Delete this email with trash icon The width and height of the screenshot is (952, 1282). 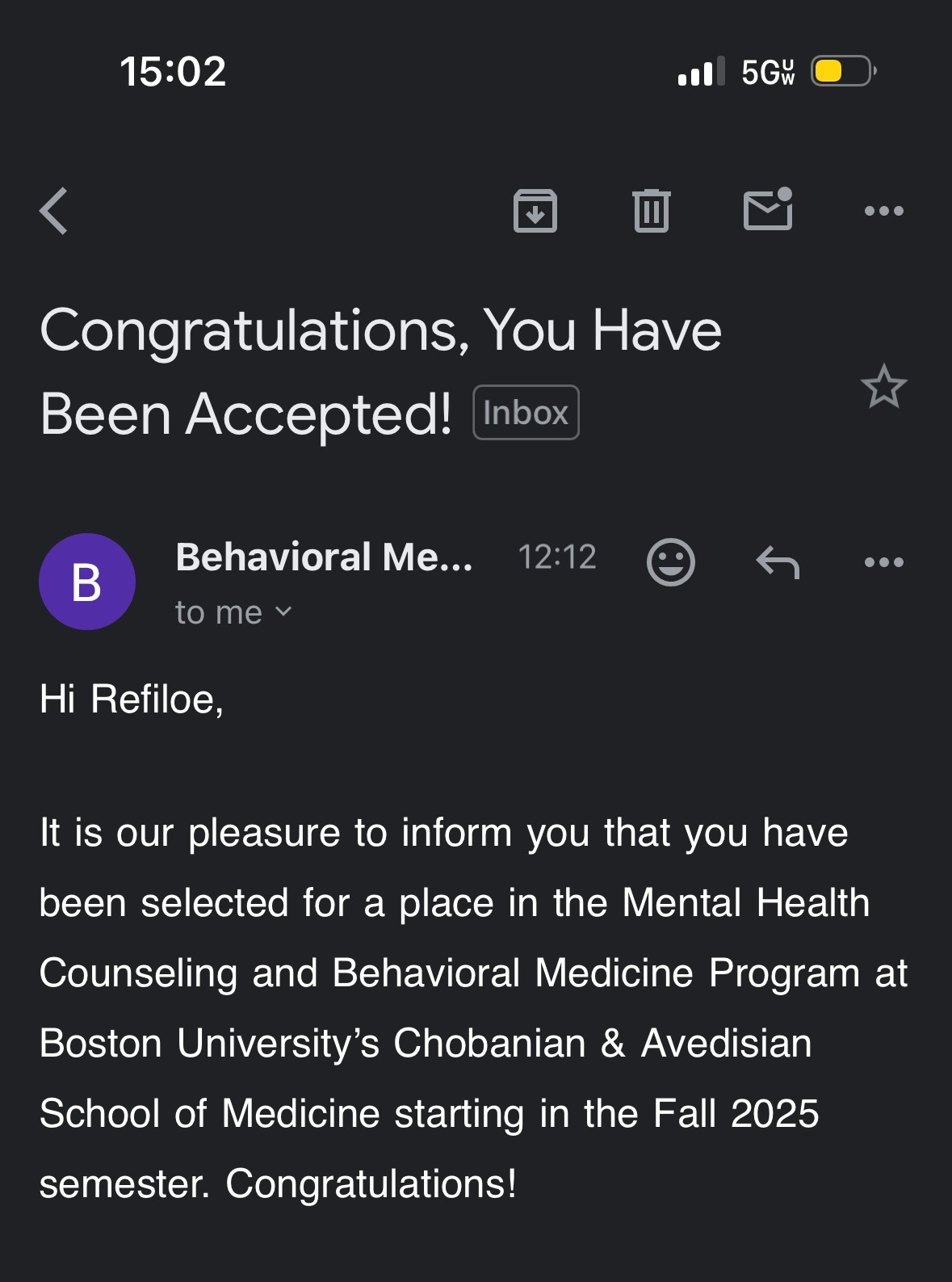(651, 211)
